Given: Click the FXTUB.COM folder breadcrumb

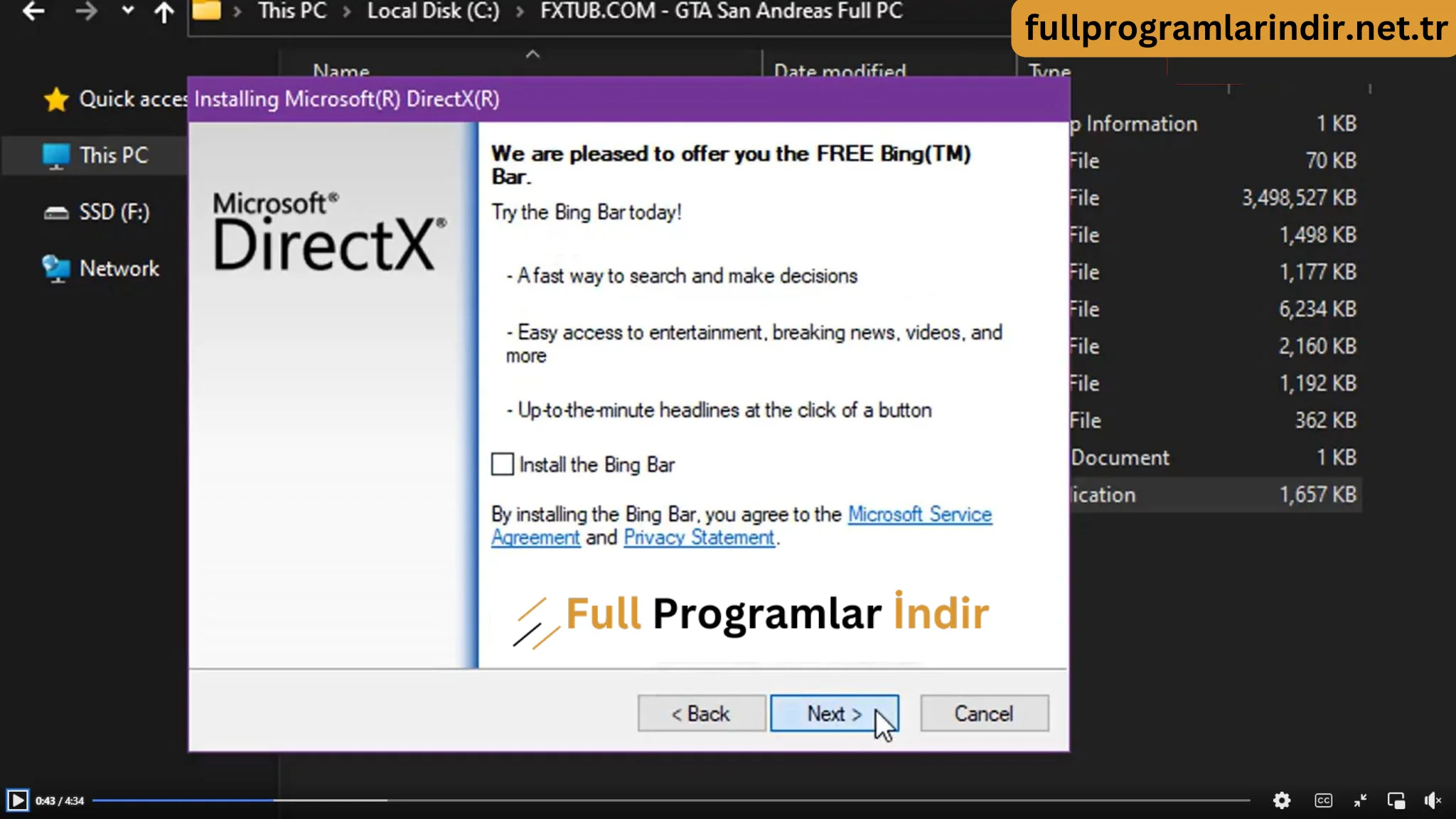Looking at the screenshot, I should [719, 11].
